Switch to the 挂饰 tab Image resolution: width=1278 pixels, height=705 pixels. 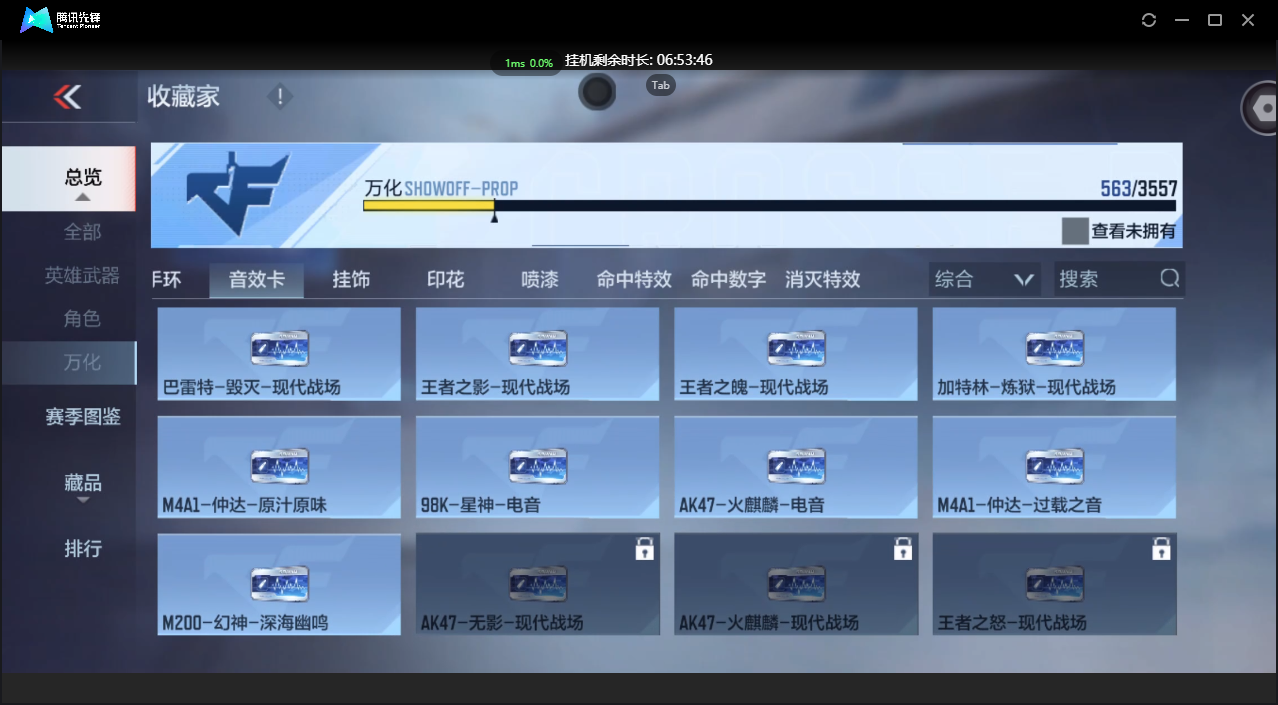pos(351,280)
